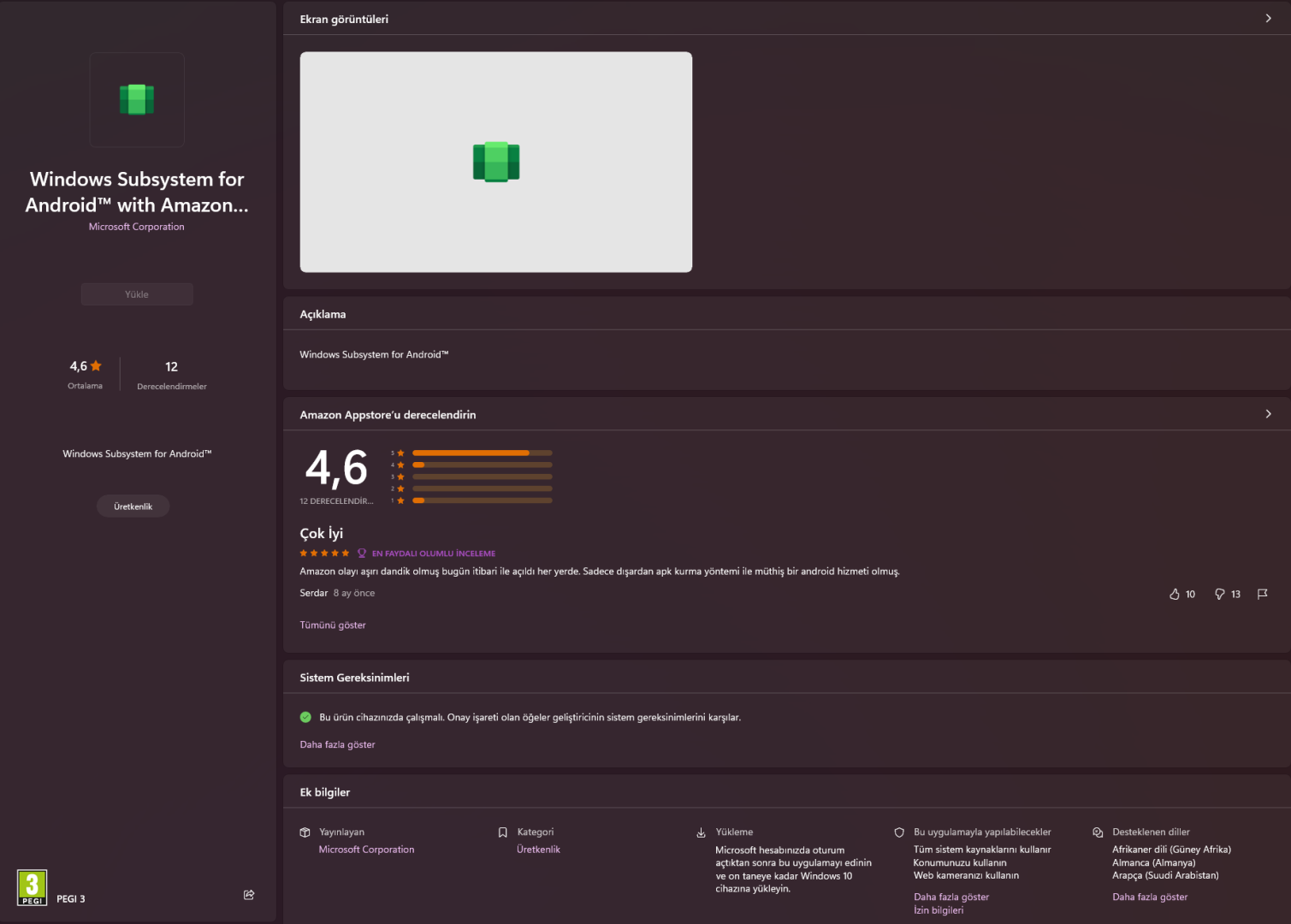Click the 'EN FAYDALI OLUMLU İNCELEME' label
The width and height of the screenshot is (1291, 924).
(x=434, y=554)
